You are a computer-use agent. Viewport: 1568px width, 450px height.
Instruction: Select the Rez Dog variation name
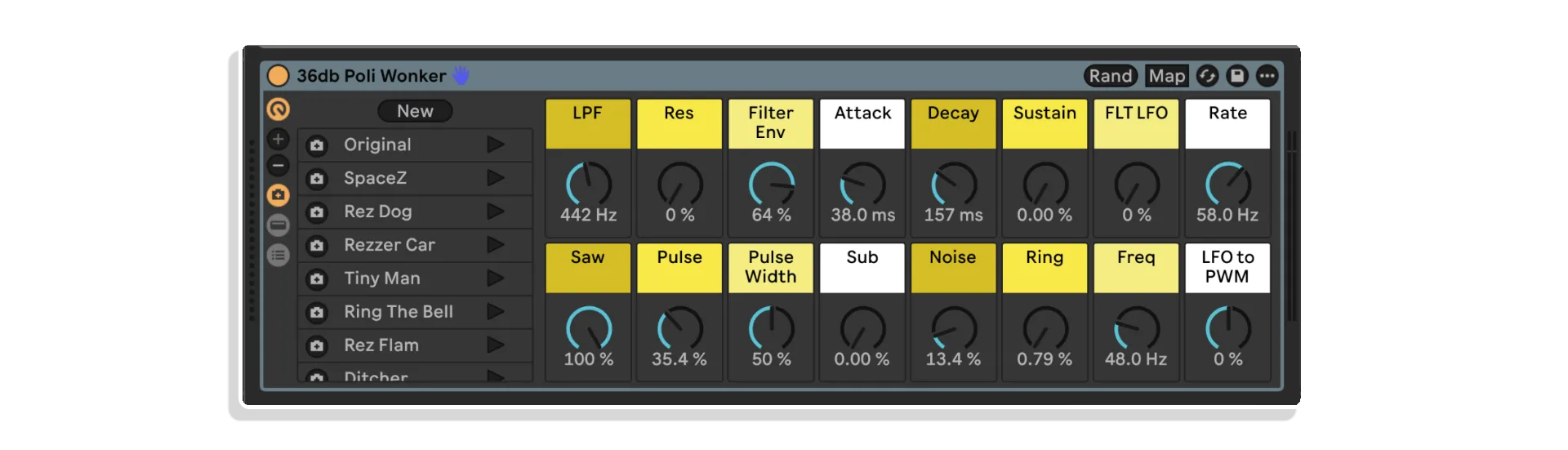click(377, 212)
